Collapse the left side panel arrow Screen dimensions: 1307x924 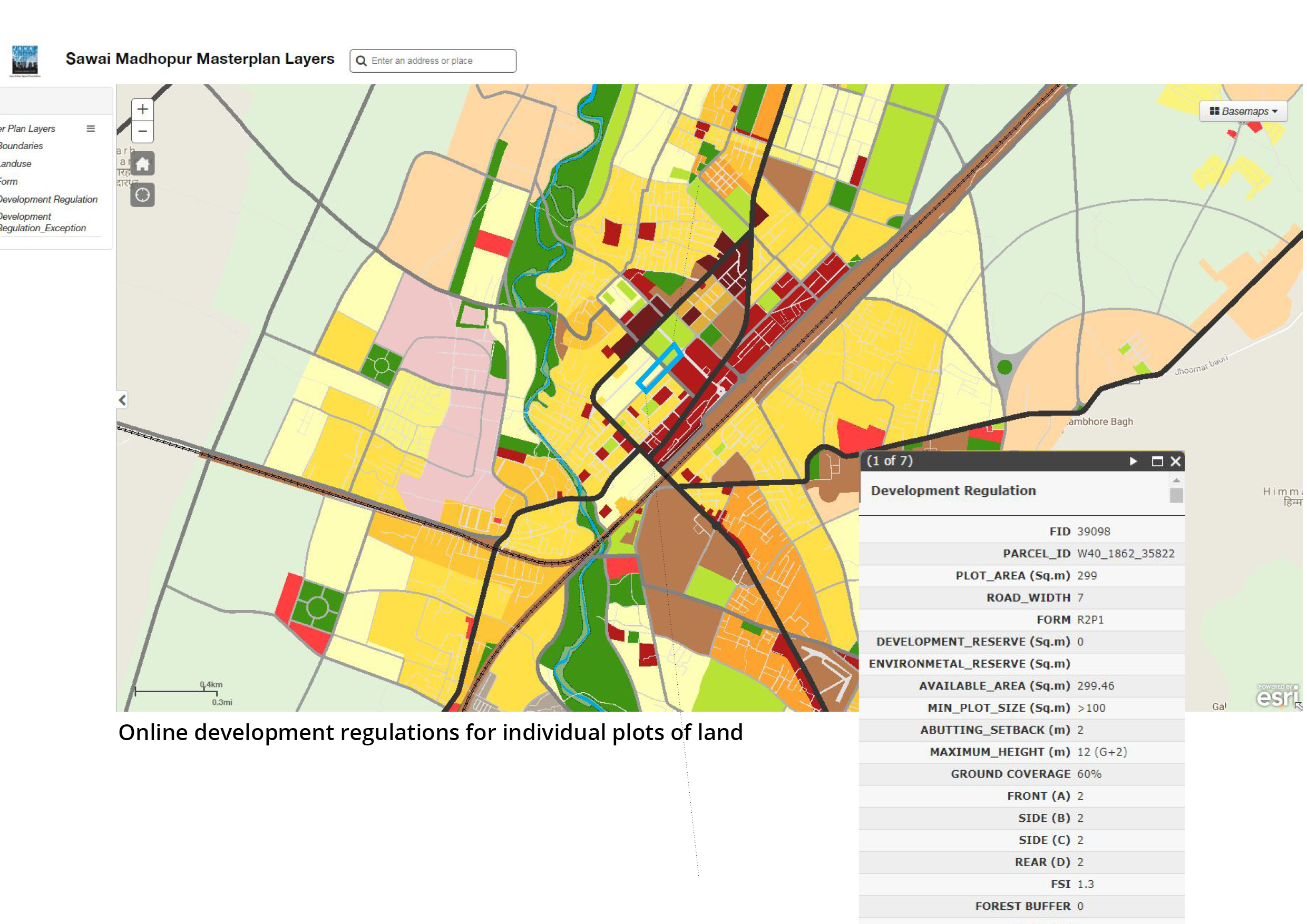tap(122, 400)
